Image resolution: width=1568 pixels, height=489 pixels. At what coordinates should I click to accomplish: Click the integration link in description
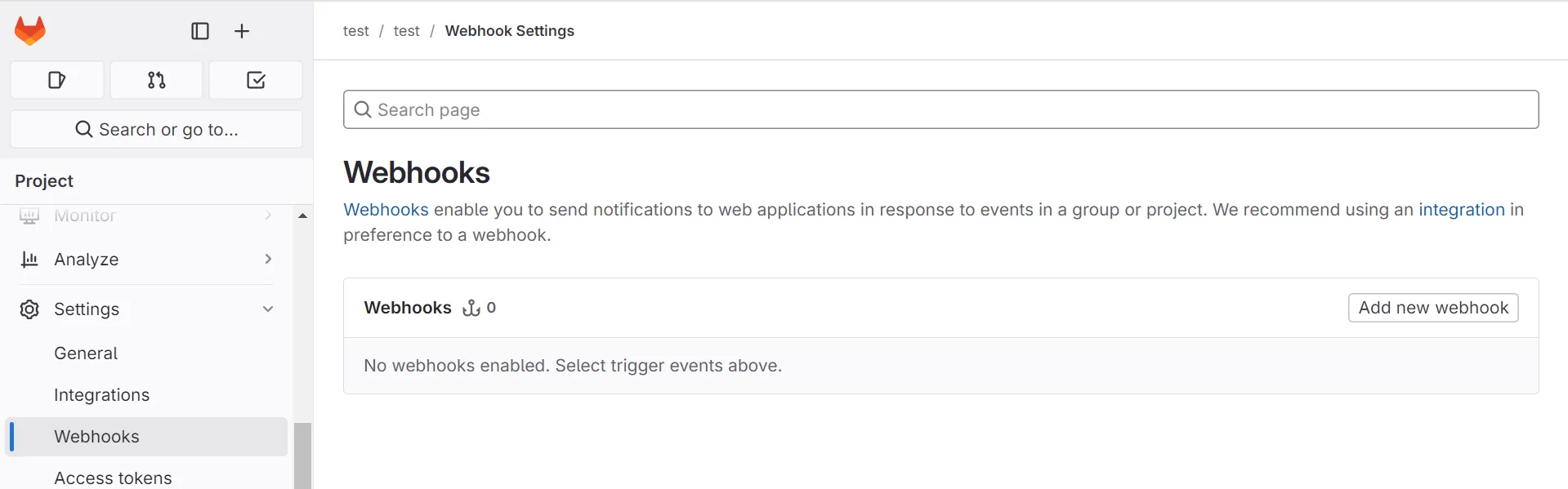click(x=1462, y=209)
